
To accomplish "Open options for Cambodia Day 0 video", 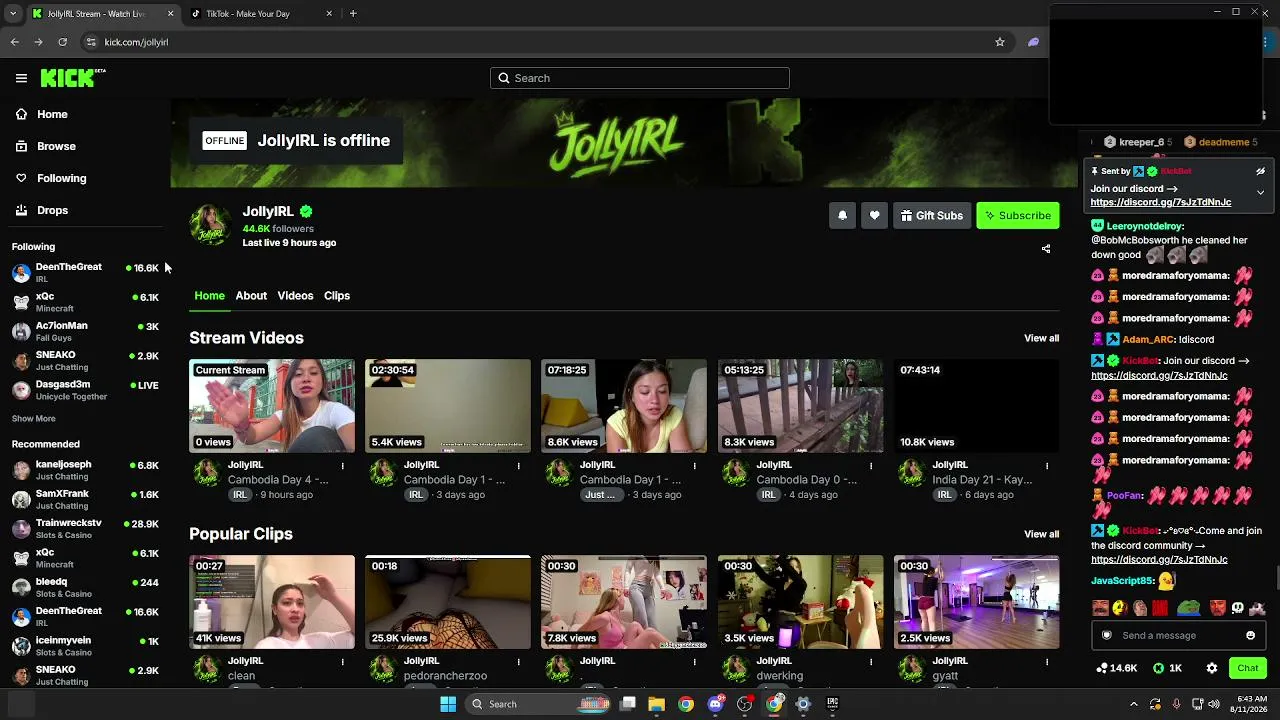I will pos(871,465).
